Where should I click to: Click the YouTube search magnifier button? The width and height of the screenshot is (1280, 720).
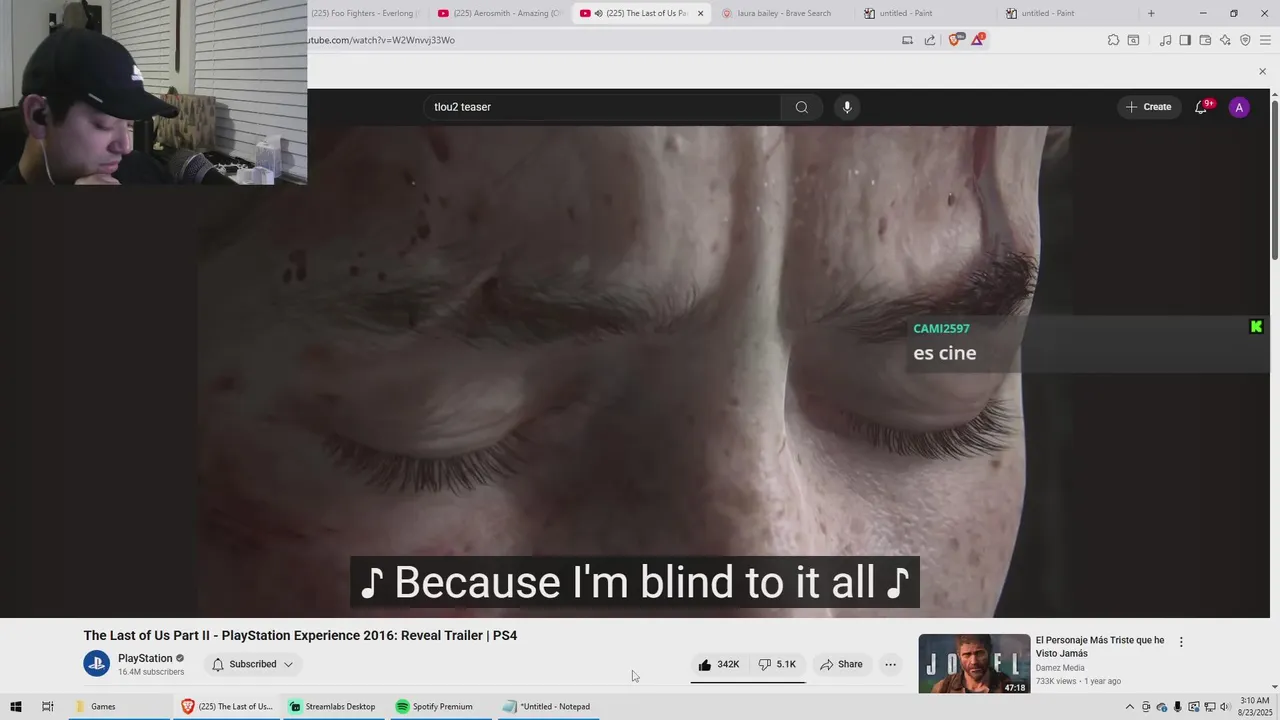[801, 107]
